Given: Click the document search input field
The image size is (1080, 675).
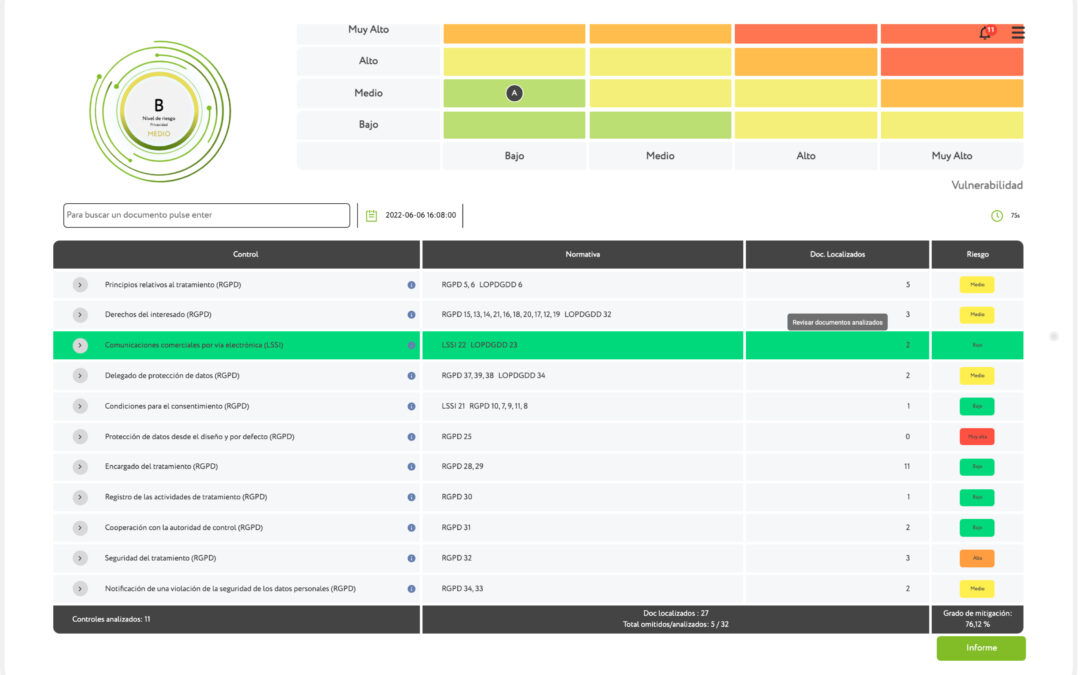Looking at the screenshot, I should tap(207, 215).
